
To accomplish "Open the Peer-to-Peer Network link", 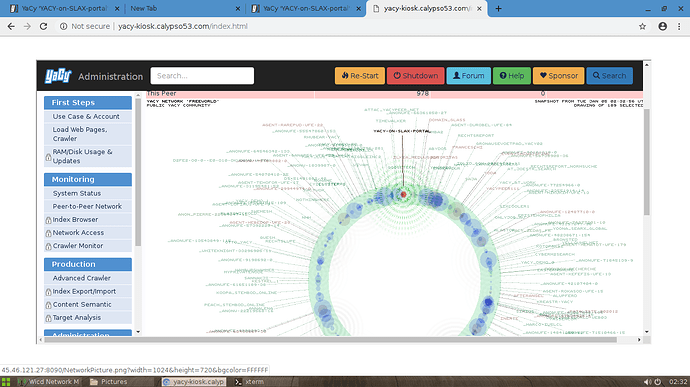I will tap(87, 206).
